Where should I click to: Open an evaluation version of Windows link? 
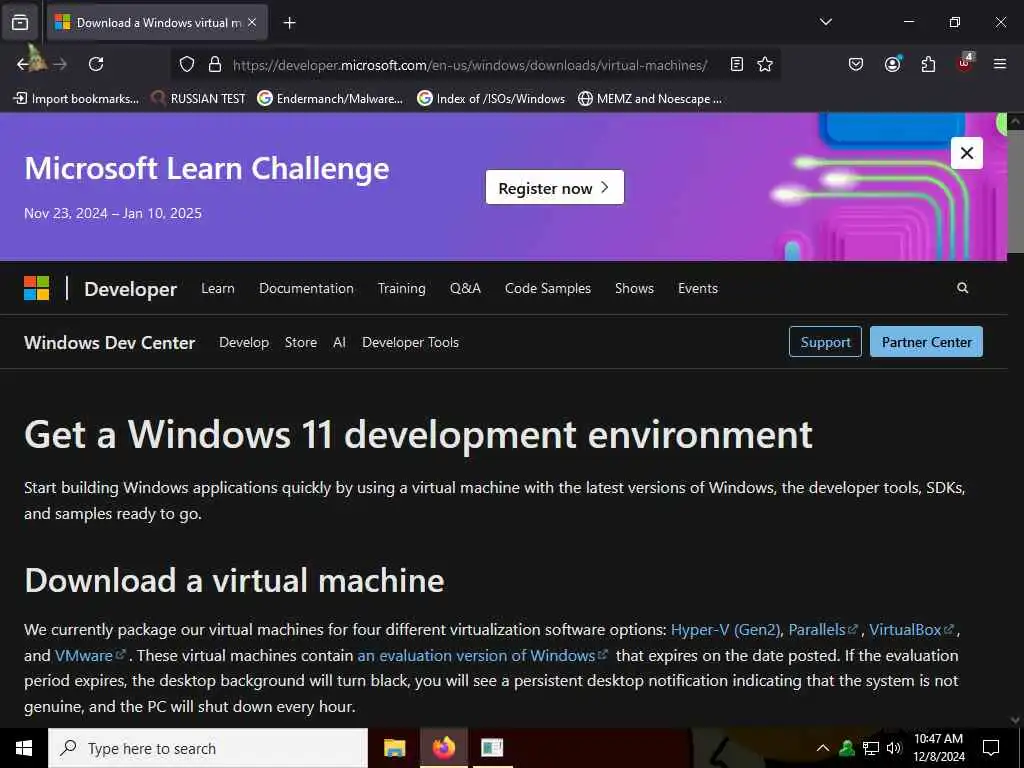[483, 655]
